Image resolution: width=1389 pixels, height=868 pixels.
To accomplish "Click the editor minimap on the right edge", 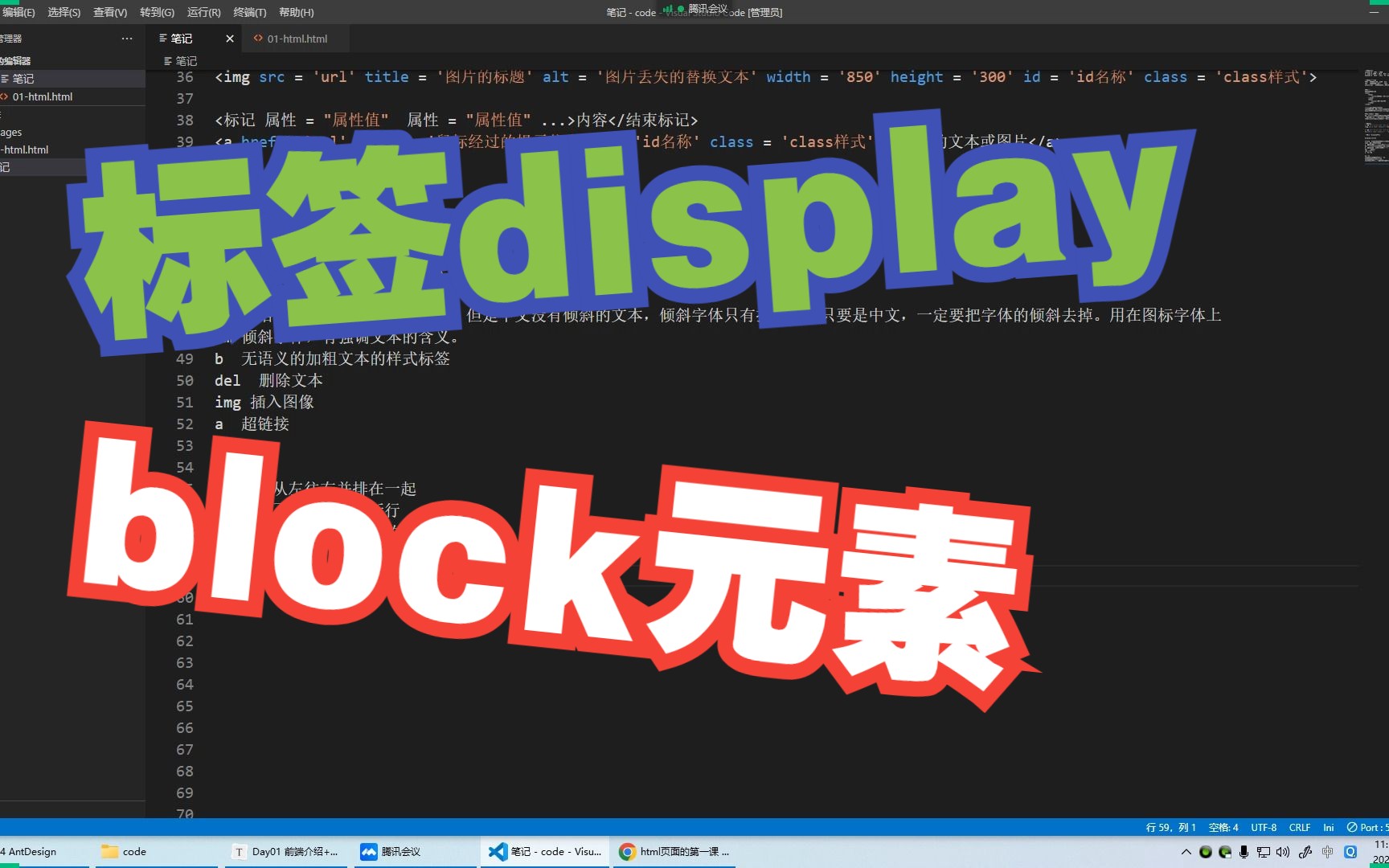I will [1375, 121].
